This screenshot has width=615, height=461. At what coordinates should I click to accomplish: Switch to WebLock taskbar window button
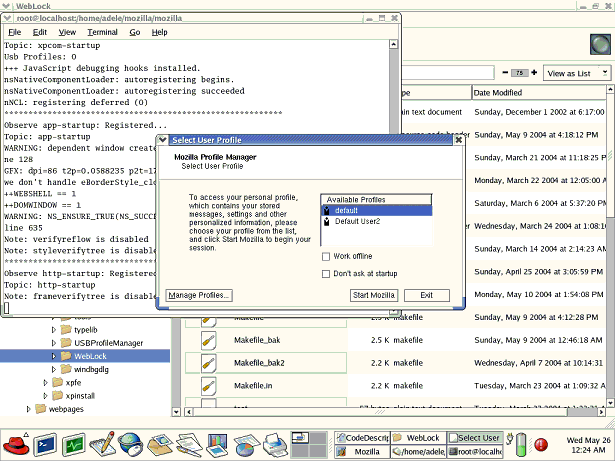pos(418,438)
